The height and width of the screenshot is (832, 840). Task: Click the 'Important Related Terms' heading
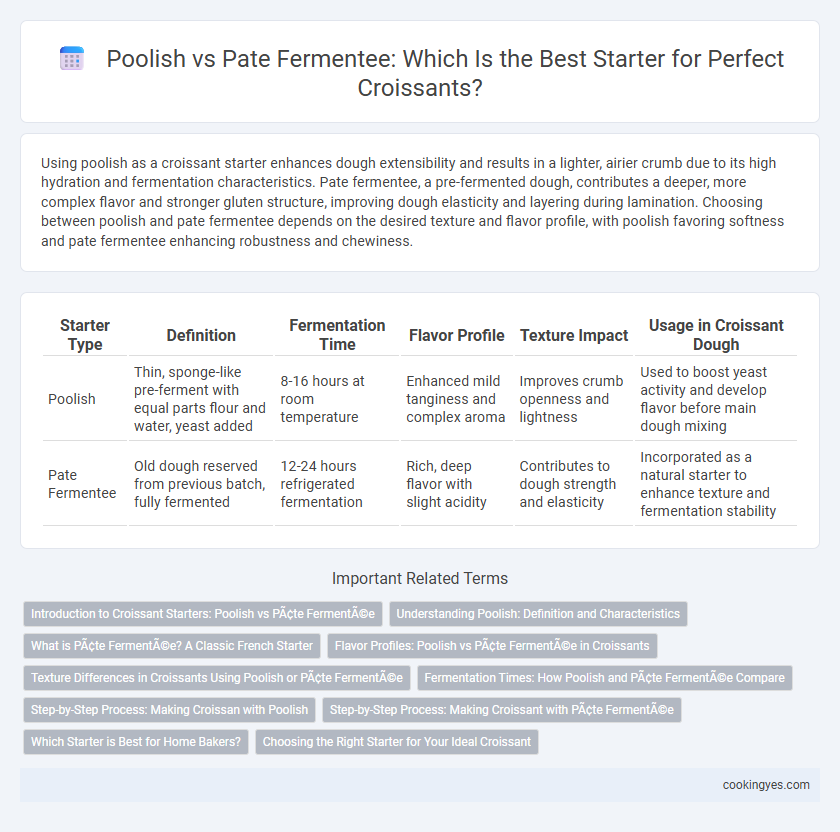(x=420, y=579)
